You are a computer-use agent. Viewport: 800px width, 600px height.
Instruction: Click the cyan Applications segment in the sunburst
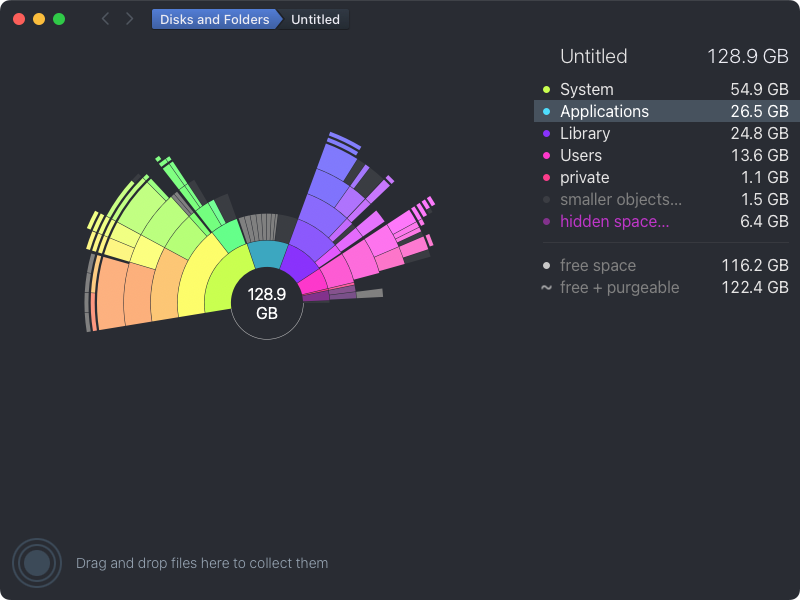click(267, 255)
